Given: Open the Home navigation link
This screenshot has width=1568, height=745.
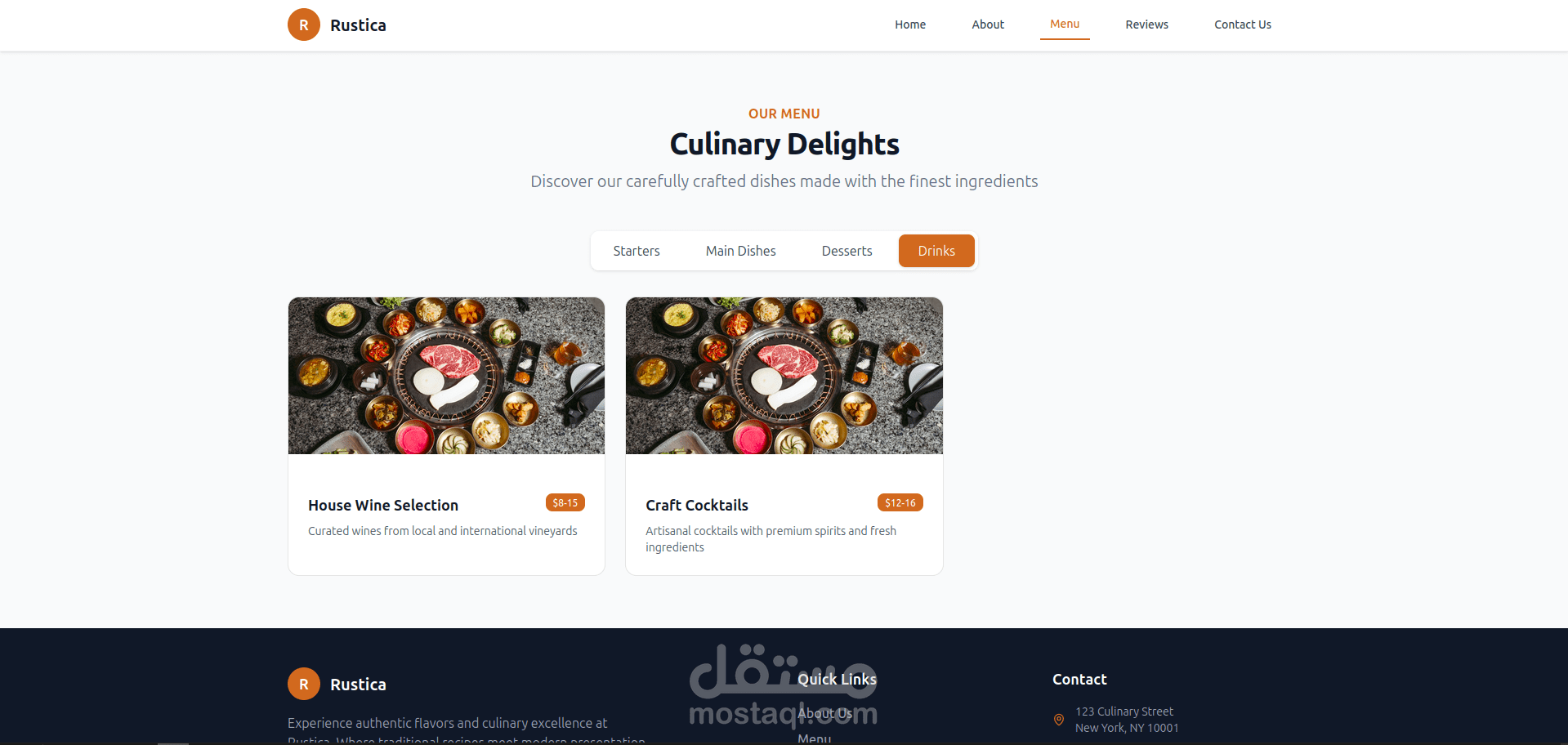Looking at the screenshot, I should pos(910,25).
